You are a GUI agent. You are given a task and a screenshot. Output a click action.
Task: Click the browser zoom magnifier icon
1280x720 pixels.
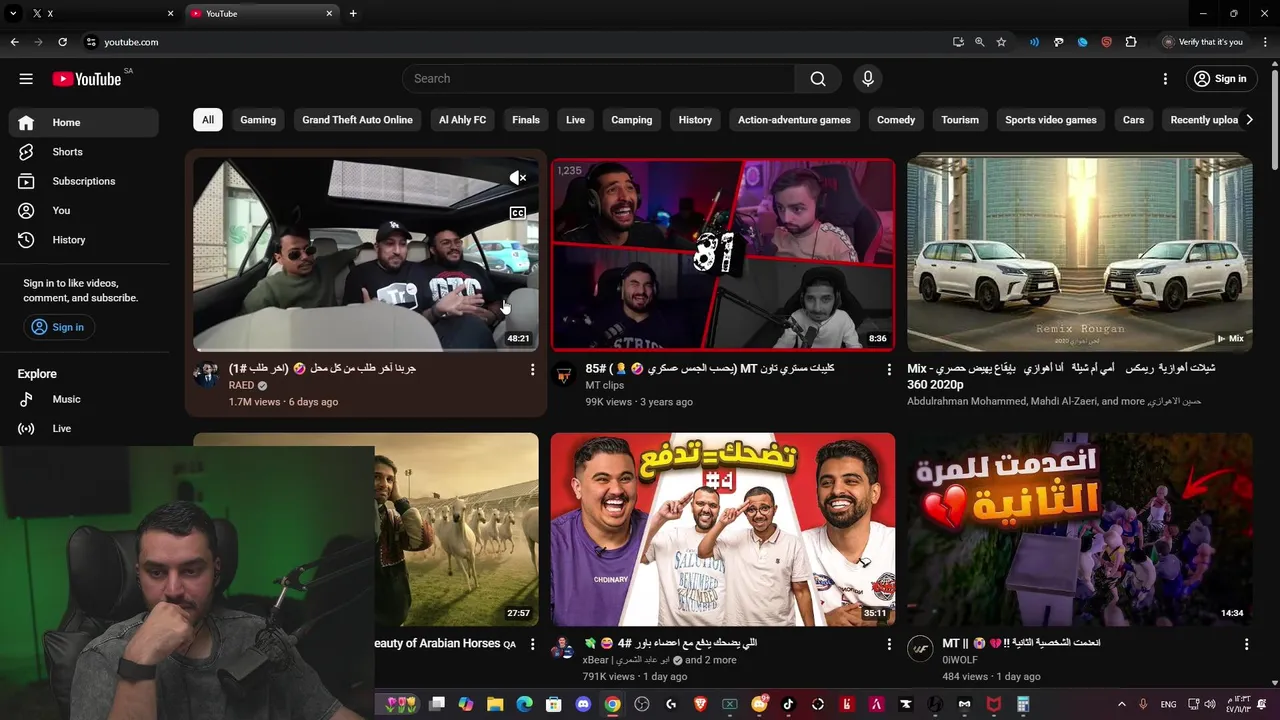(980, 42)
